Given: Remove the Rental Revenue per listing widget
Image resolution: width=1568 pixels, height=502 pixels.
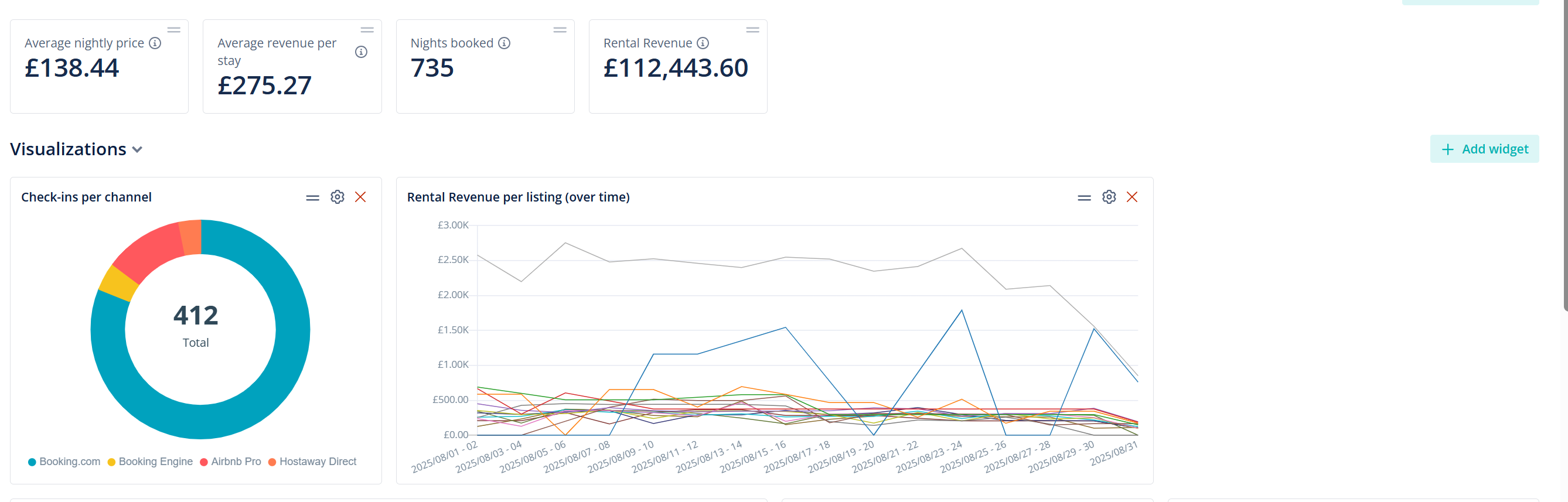Looking at the screenshot, I should click(1131, 197).
